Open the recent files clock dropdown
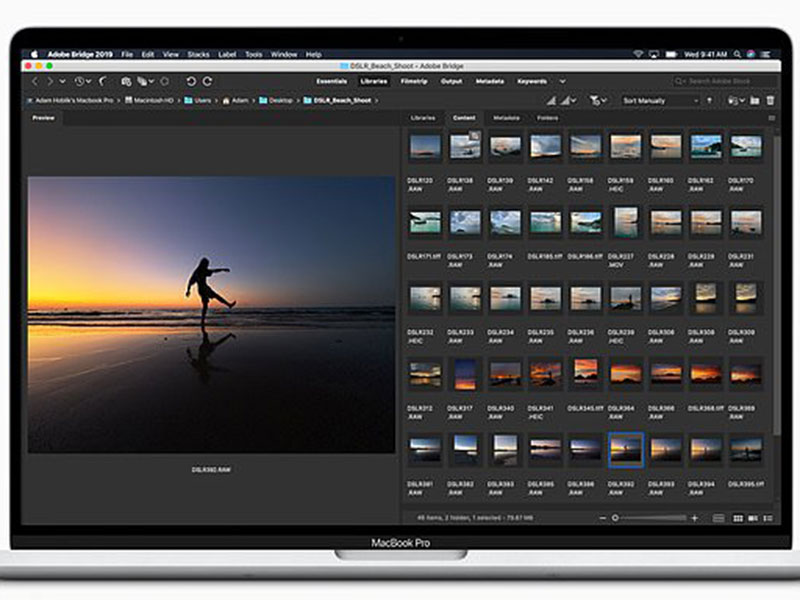This screenshot has height=600, width=800. [83, 81]
